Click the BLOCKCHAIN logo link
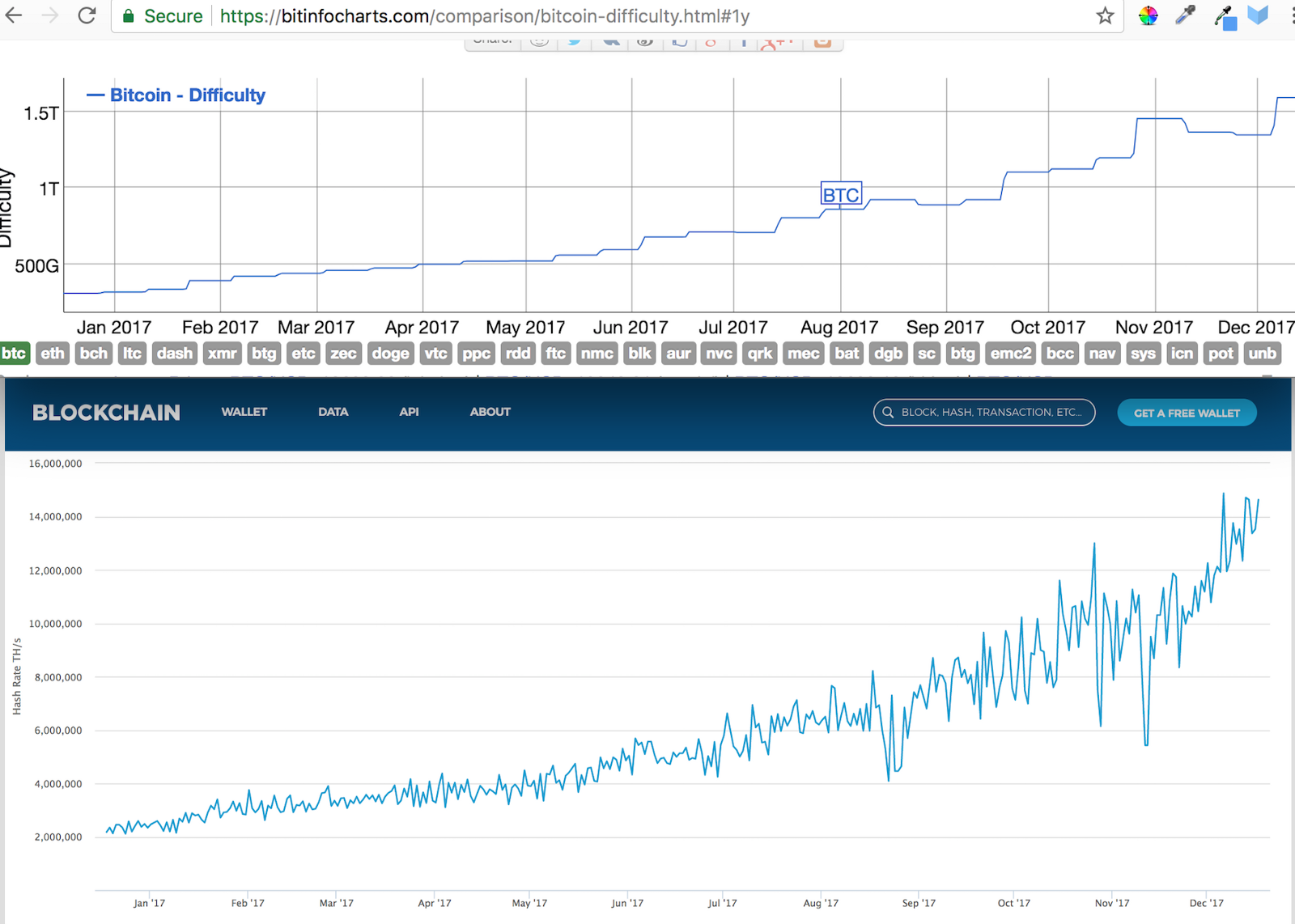The height and width of the screenshot is (924, 1295). pos(106,413)
